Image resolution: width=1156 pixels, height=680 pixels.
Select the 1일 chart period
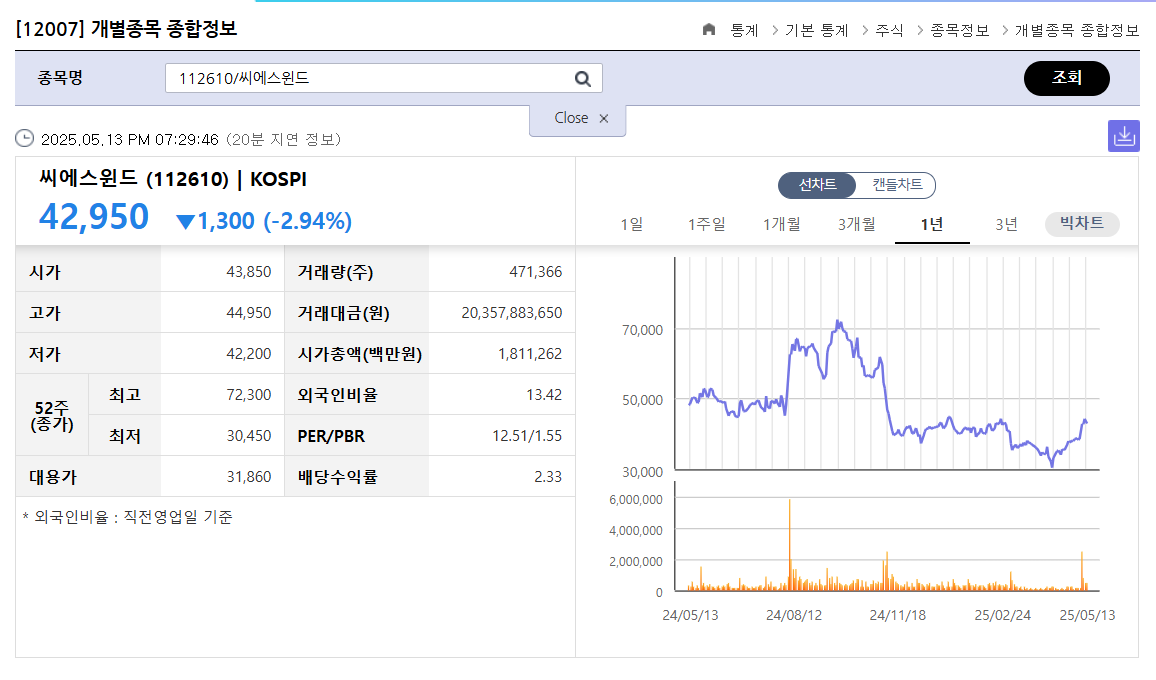tap(632, 224)
